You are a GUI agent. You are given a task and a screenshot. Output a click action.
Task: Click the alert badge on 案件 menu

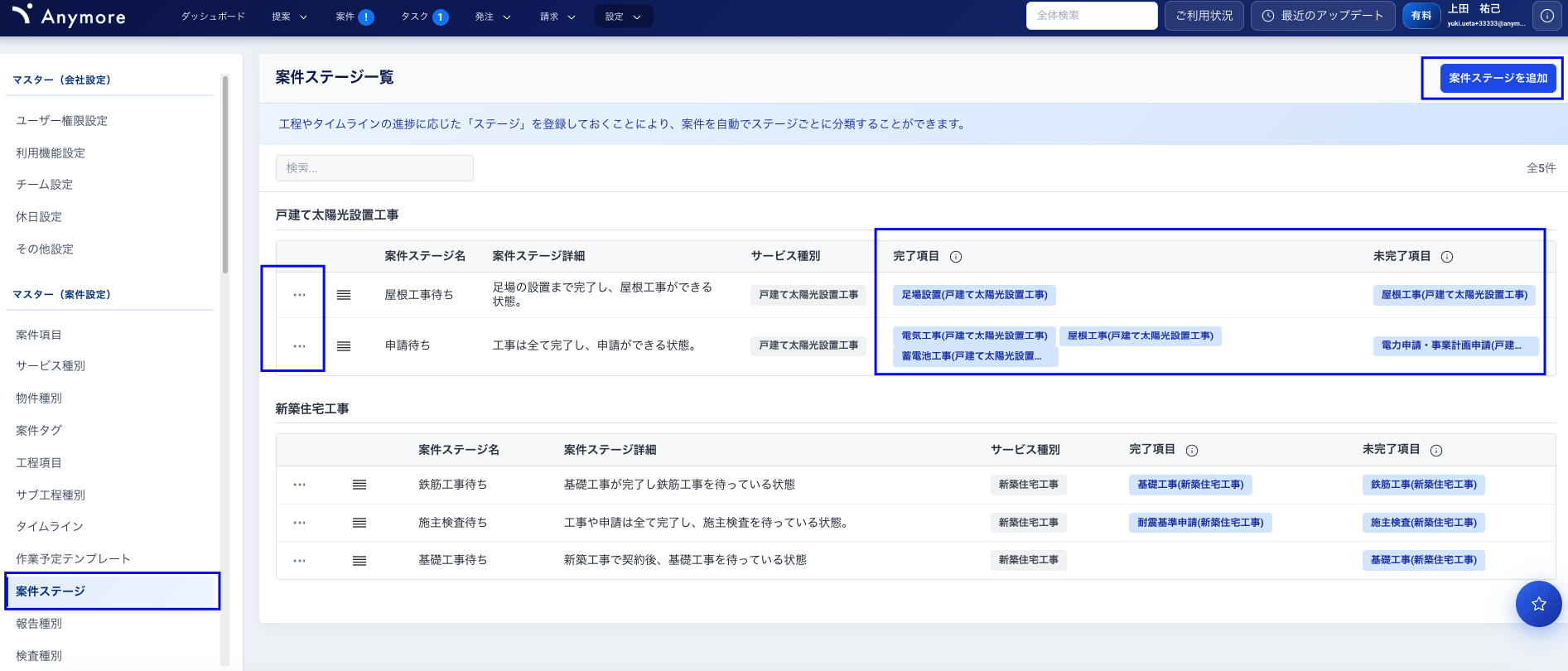coord(366,17)
